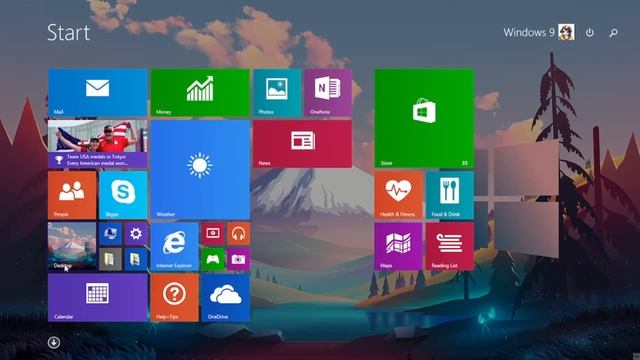Screen dimensions: 640x360
Task: Open the People tile
Action: click(72, 195)
